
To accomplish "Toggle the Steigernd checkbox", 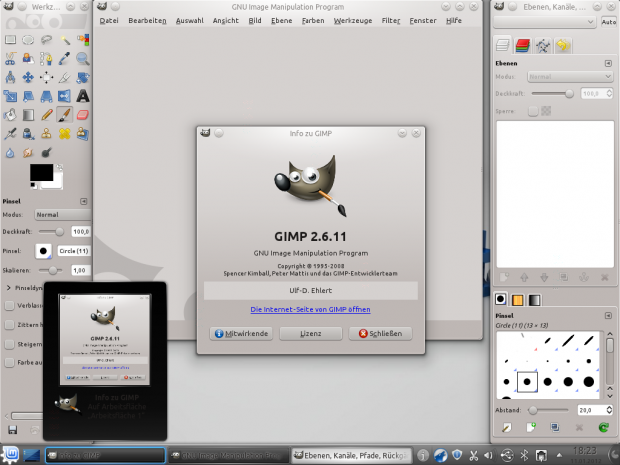I will pyautogui.click(x=9, y=344).
